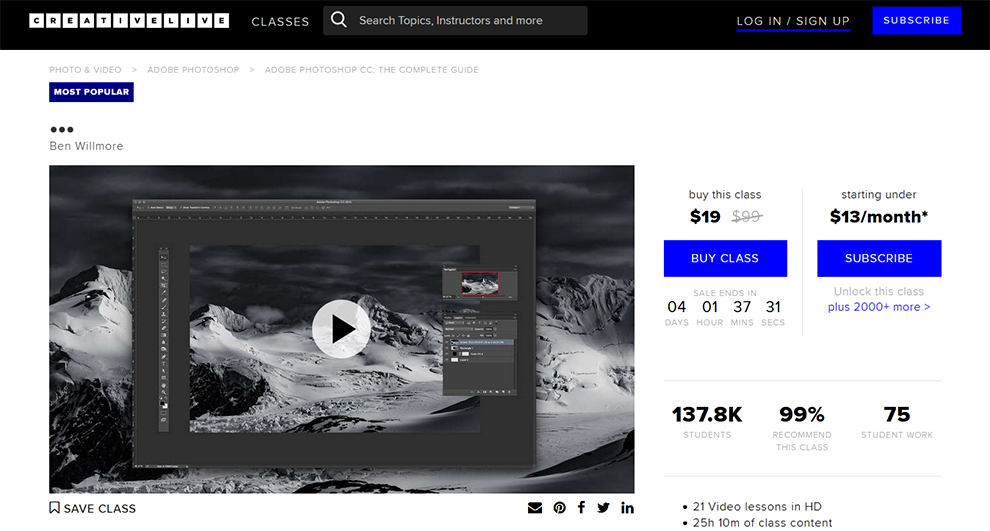Go to Photo & Video breadcrumb
This screenshot has width=990, height=531.
click(85, 70)
